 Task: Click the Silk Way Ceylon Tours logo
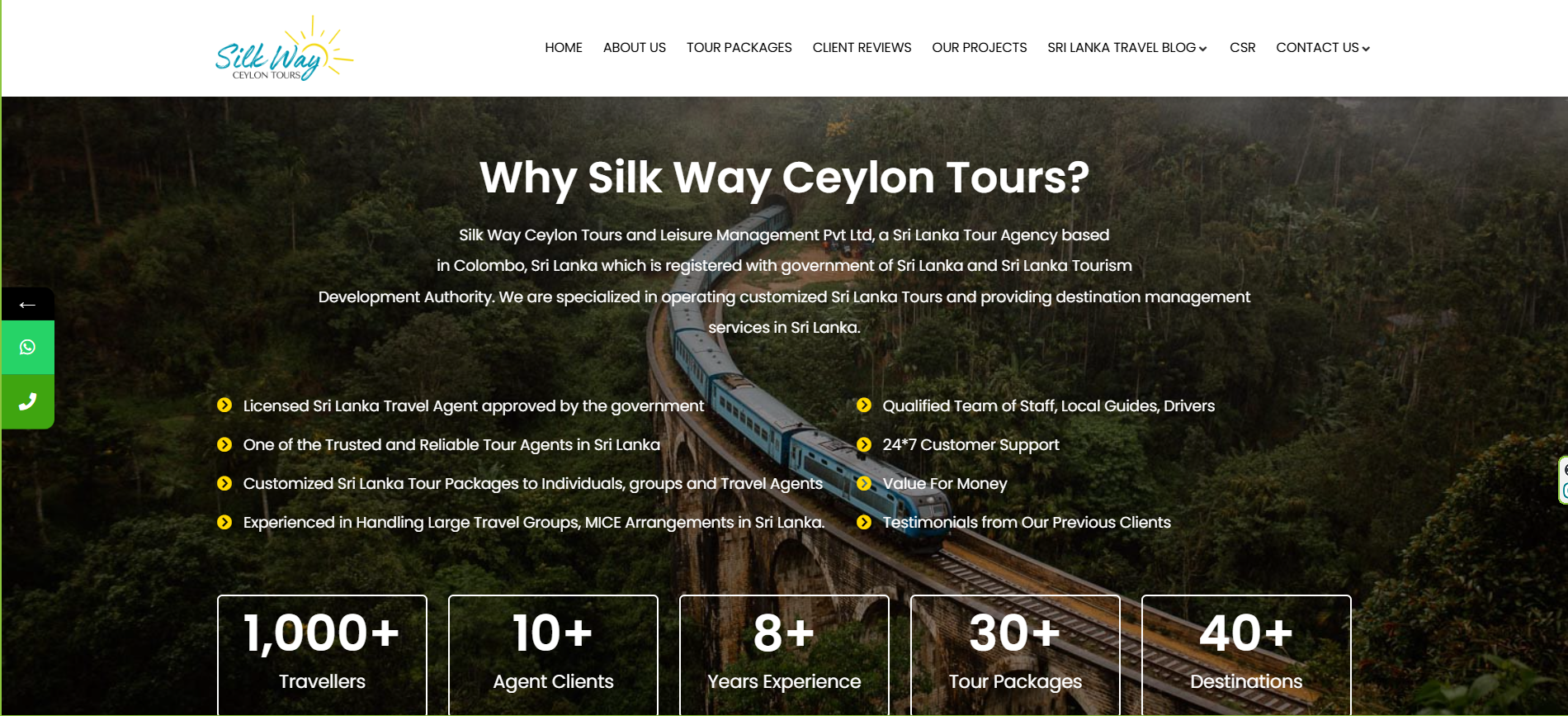pos(284,48)
